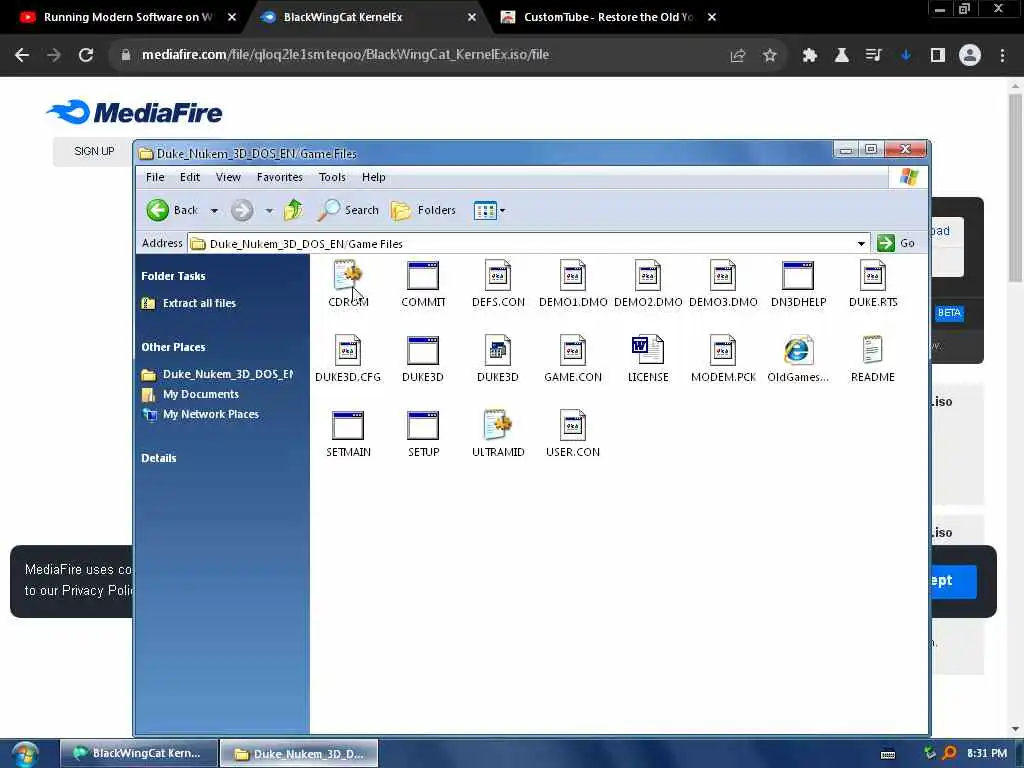Open My Network Places link
The image size is (1024, 768).
click(200, 414)
